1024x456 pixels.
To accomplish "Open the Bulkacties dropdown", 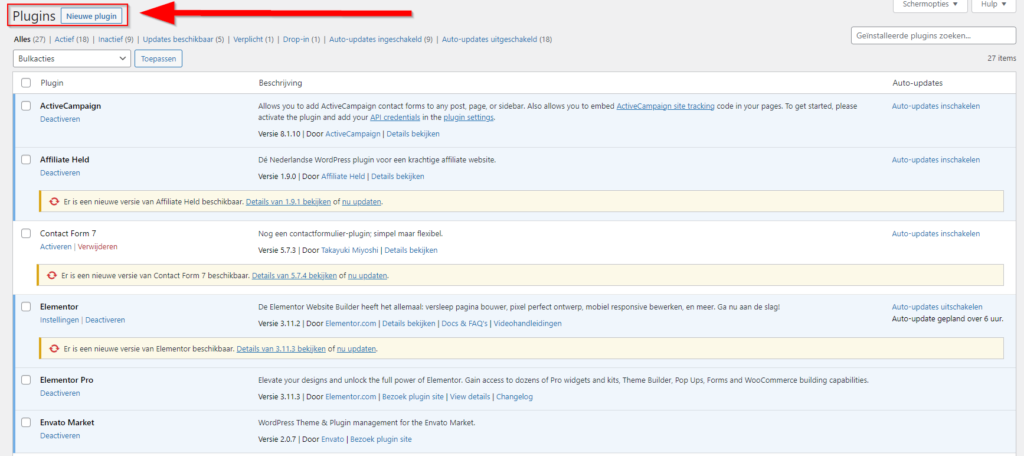I will coord(72,59).
